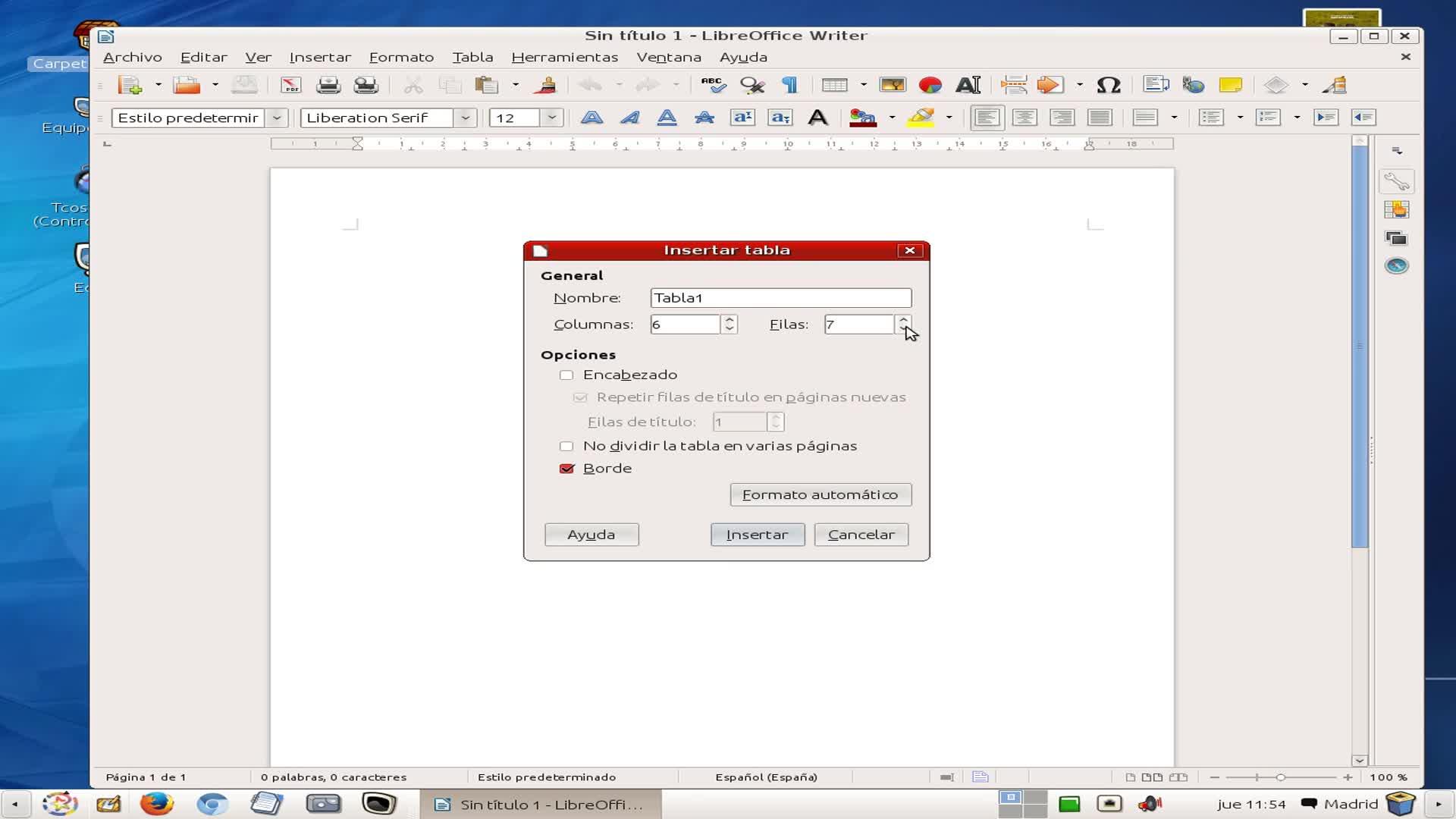1456x819 pixels.
Task: Click the zoom slider in status bar
Action: tap(1280, 777)
